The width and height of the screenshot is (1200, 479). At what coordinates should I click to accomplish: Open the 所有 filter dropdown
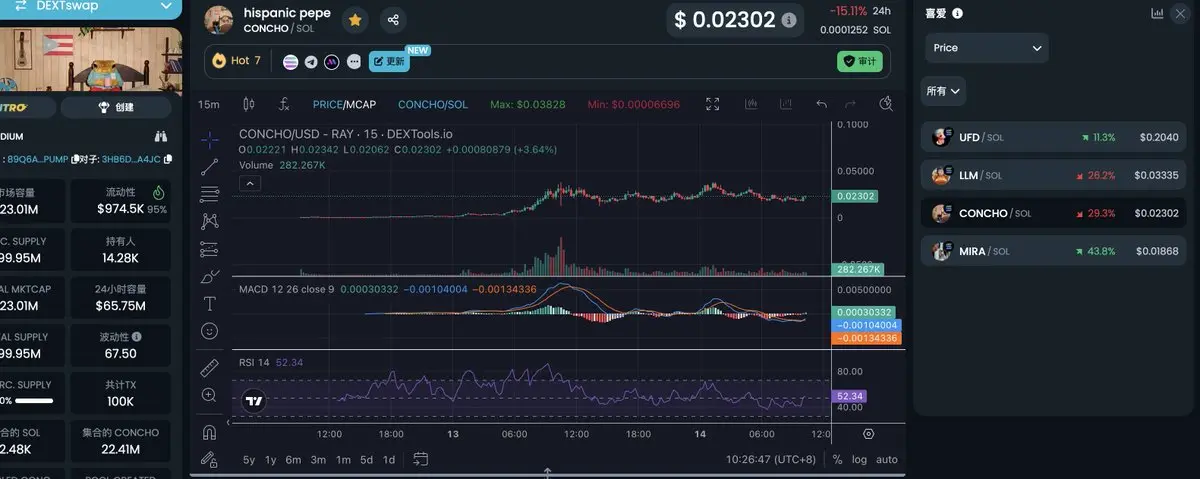coord(943,91)
